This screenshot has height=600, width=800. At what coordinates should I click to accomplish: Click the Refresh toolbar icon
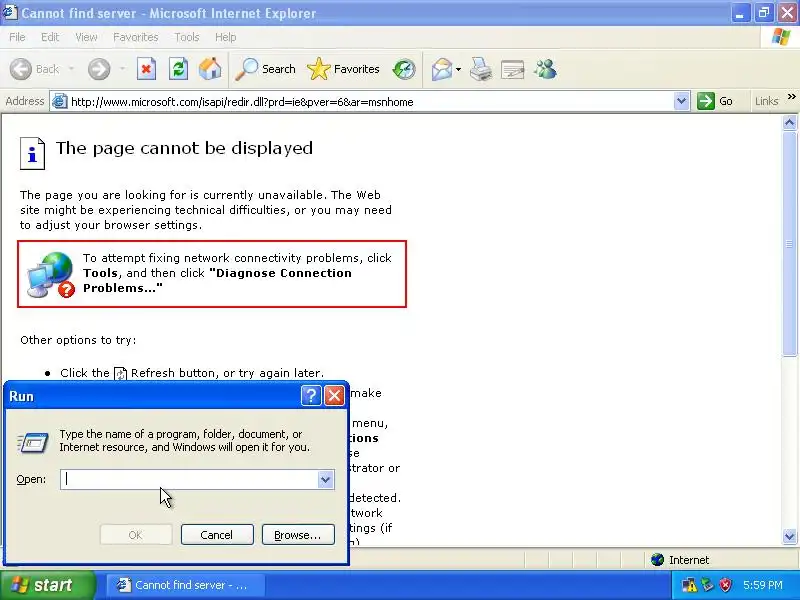(x=178, y=69)
